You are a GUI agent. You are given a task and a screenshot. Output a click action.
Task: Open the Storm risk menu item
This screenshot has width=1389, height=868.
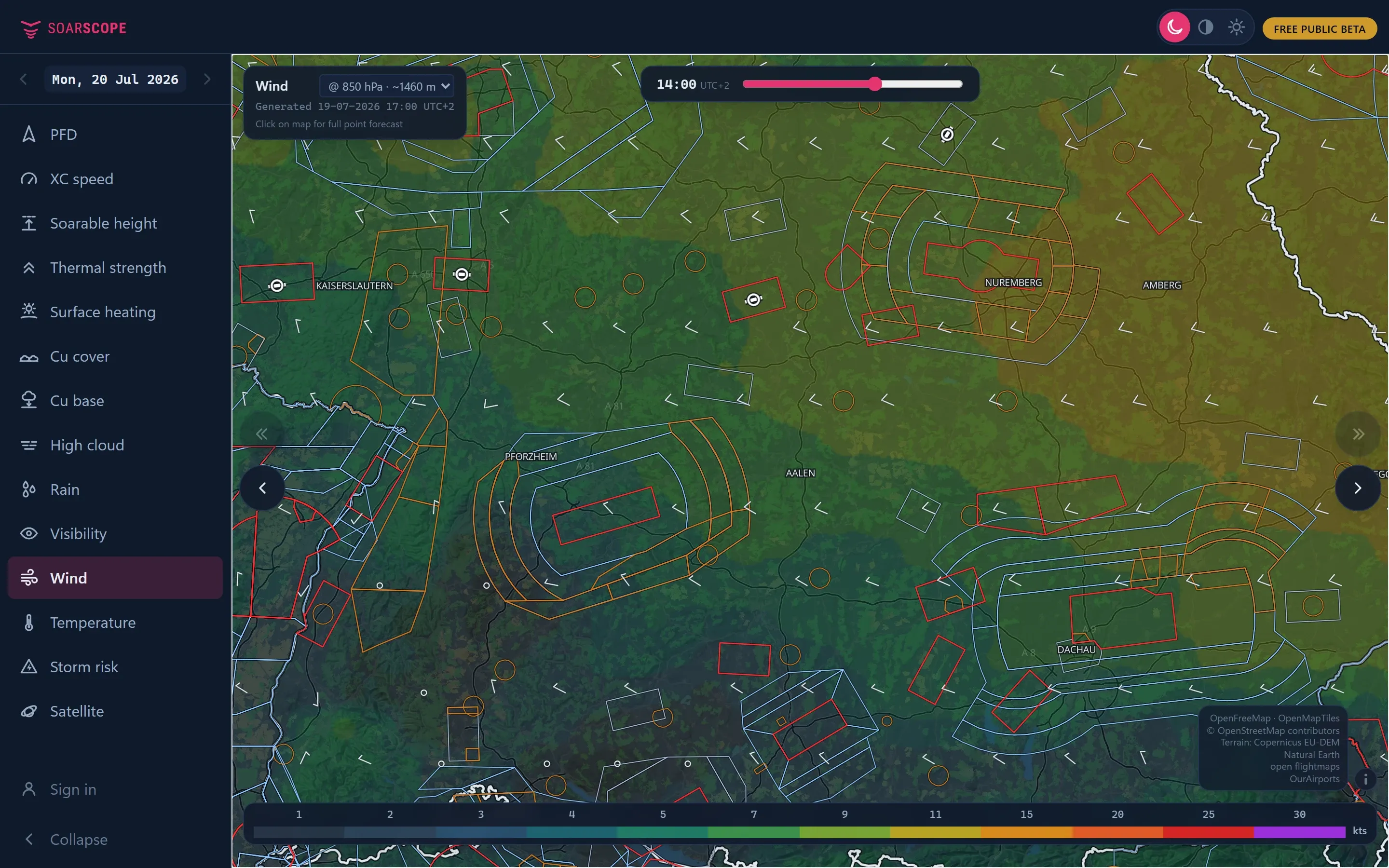pos(115,666)
